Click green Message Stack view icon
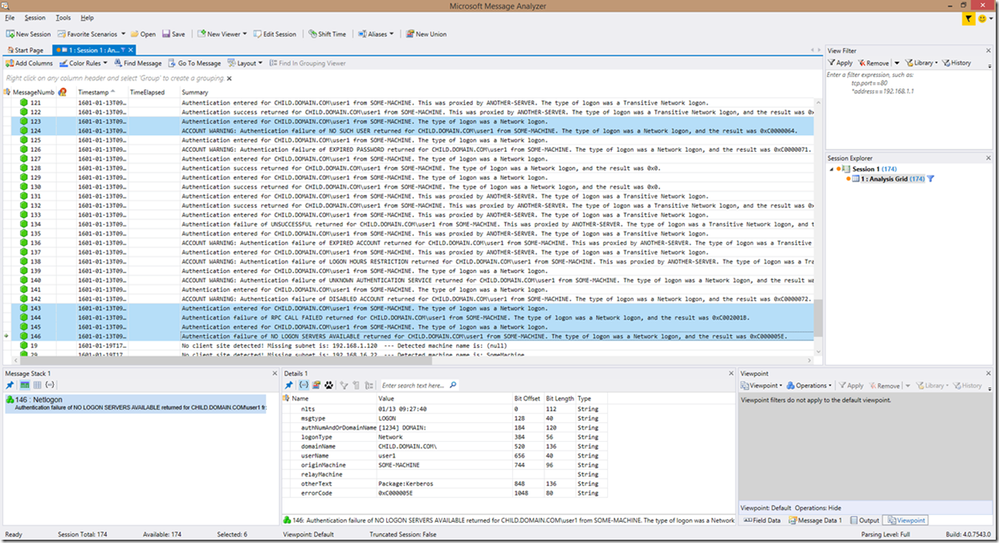This screenshot has width=999, height=543. [24, 385]
